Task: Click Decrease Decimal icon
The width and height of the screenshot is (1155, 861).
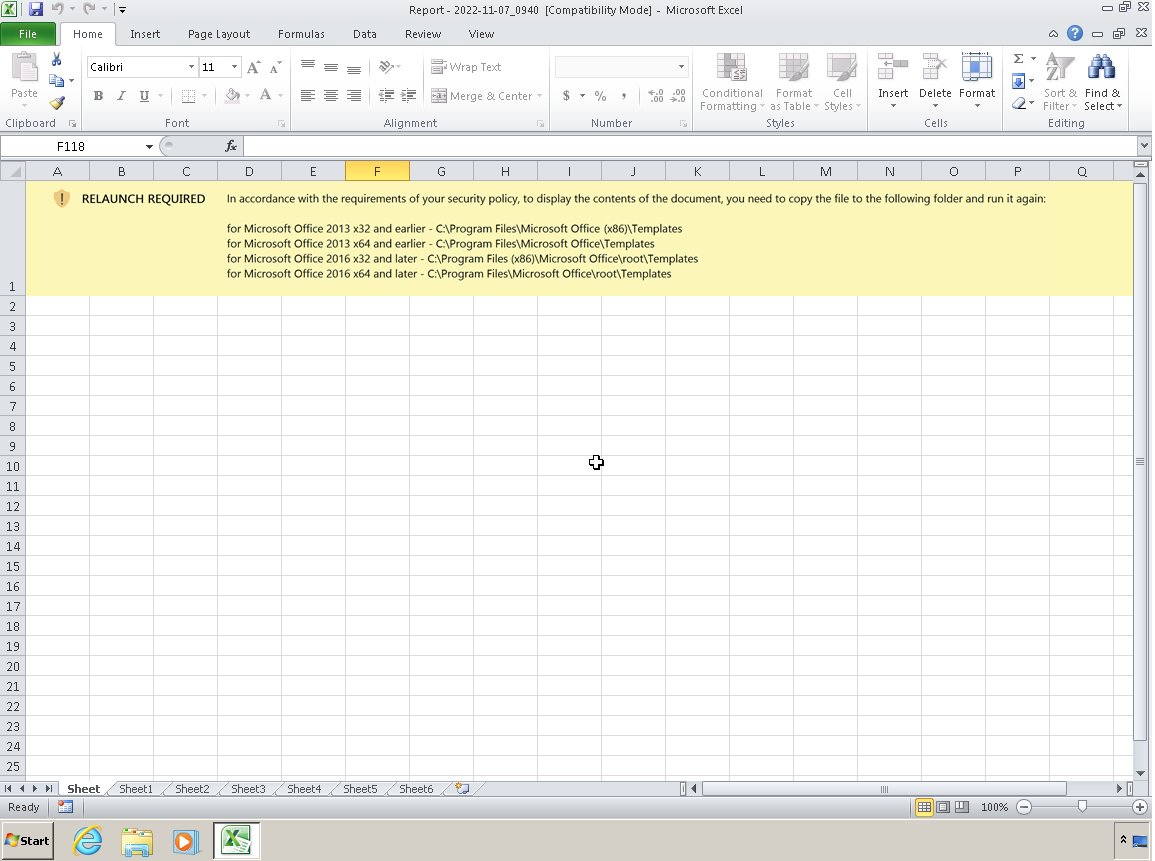Action: (678, 96)
